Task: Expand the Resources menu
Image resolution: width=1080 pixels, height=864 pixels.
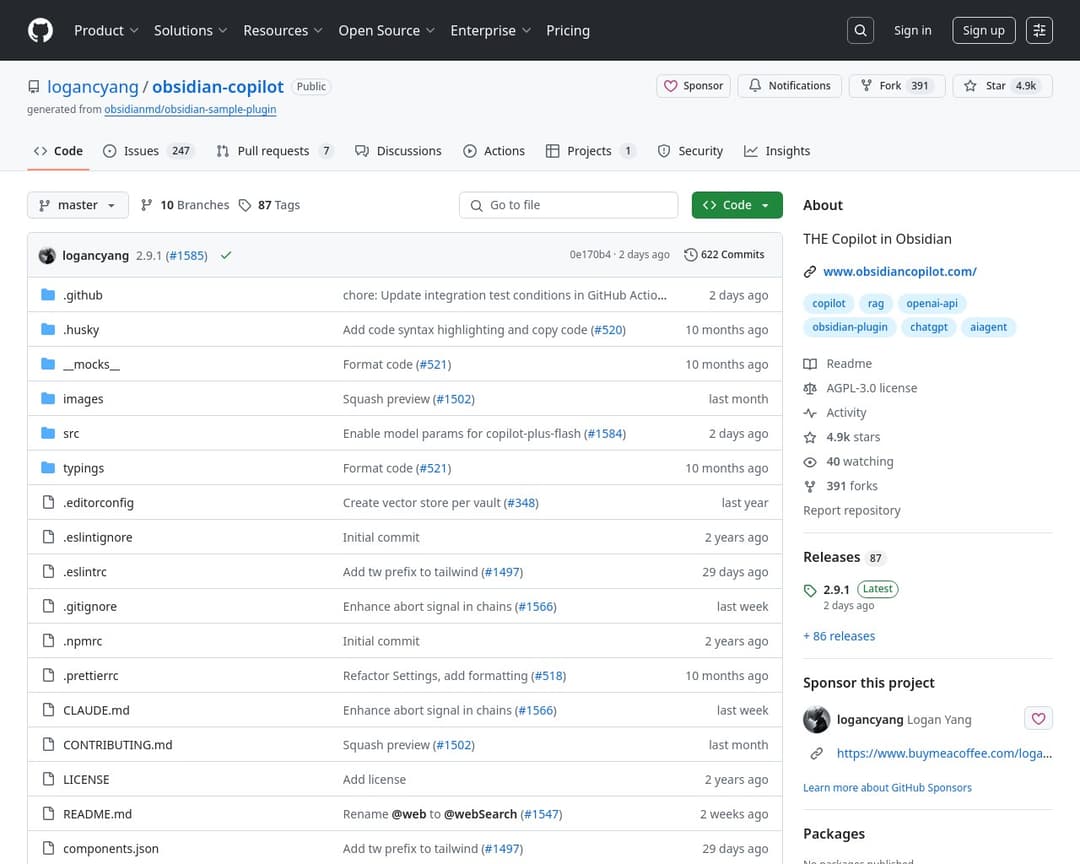Action: click(x=282, y=30)
